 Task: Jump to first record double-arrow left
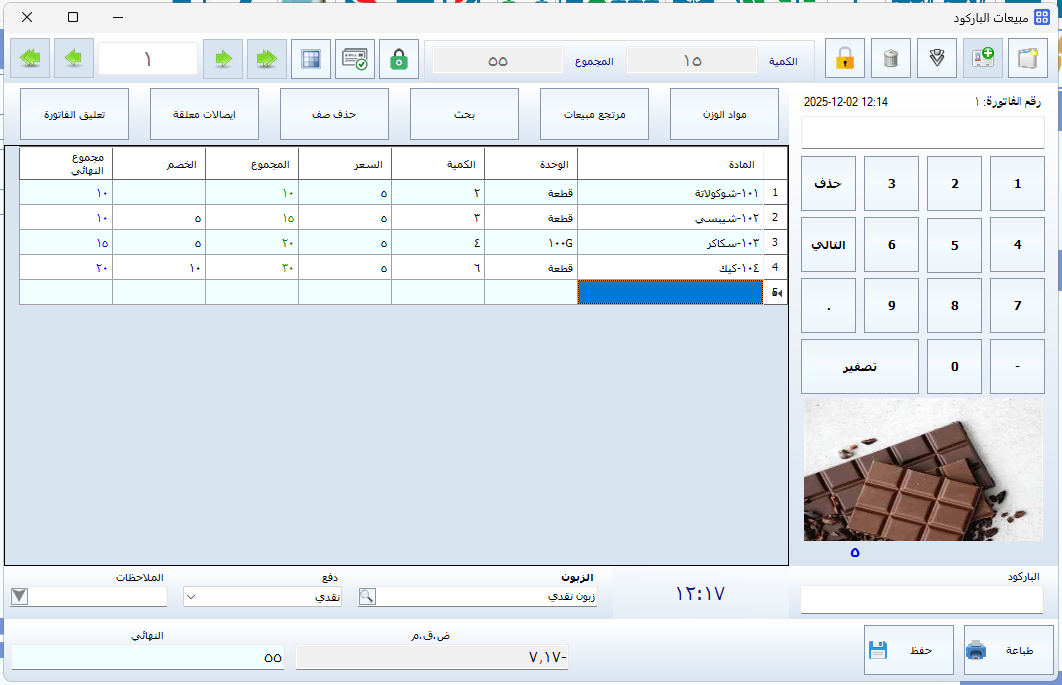(x=30, y=59)
